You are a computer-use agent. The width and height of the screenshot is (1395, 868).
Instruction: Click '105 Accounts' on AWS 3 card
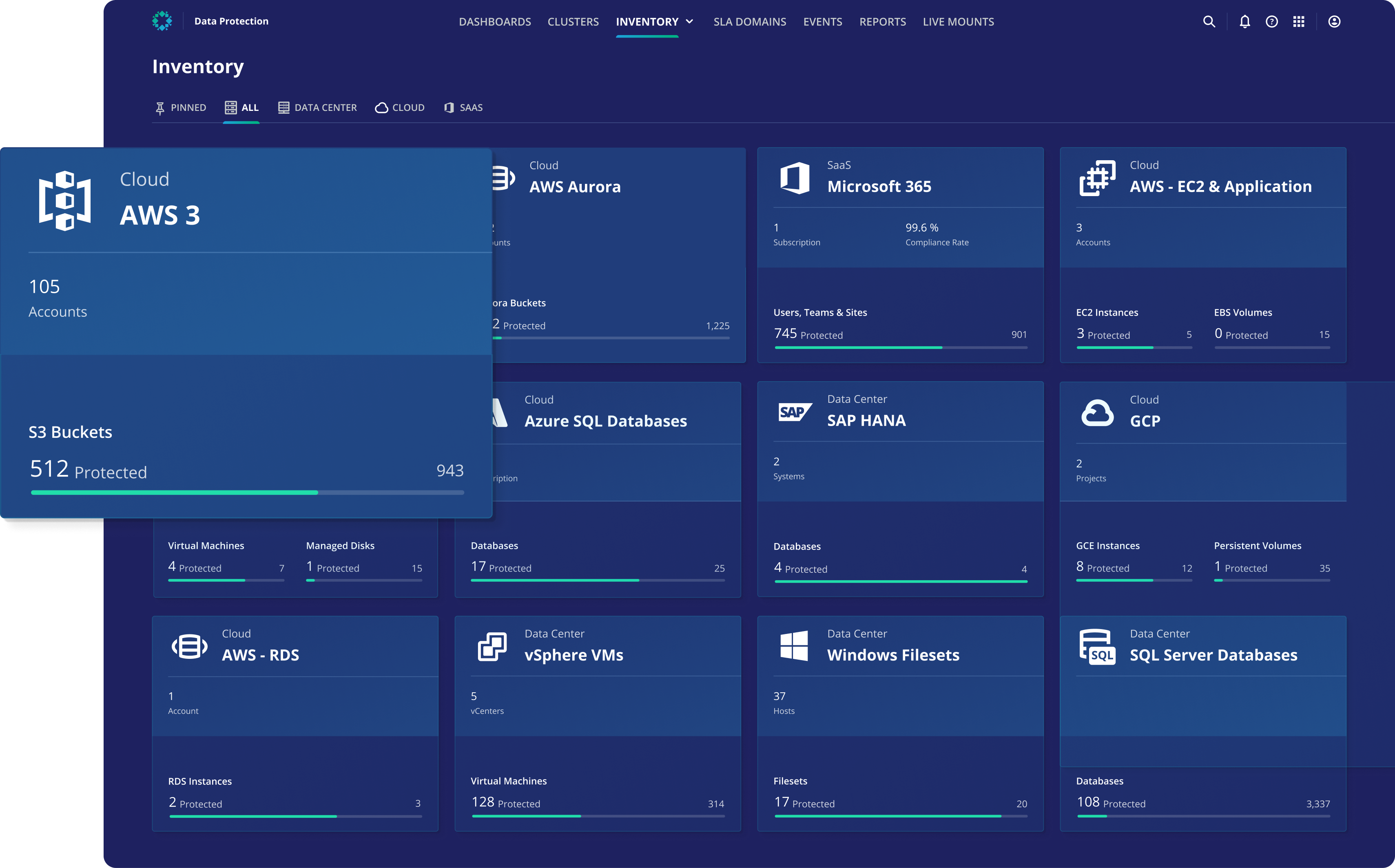58,298
